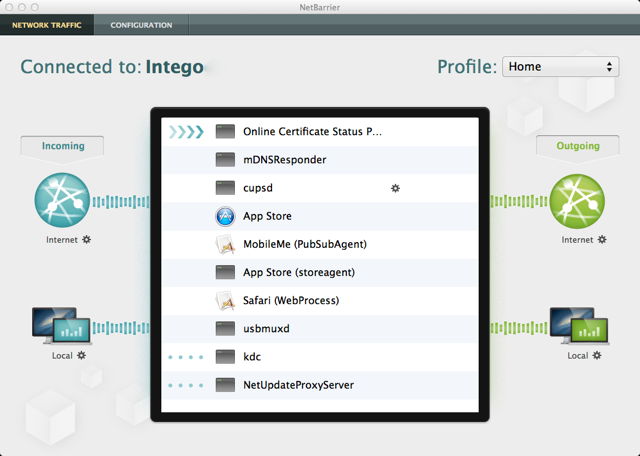
Task: Select the mDNSResponder row text
Action: coord(284,160)
